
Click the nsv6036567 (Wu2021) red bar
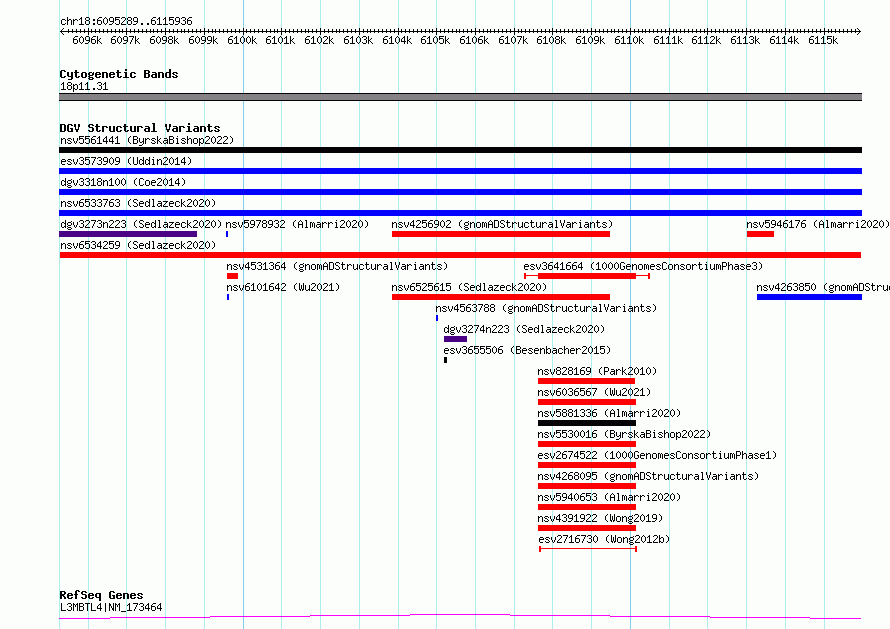click(587, 402)
